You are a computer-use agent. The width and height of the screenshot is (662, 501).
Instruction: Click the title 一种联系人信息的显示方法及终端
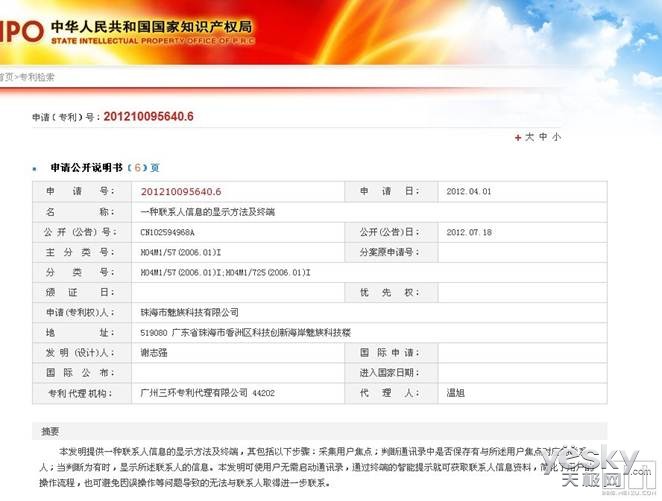[x=207, y=212]
